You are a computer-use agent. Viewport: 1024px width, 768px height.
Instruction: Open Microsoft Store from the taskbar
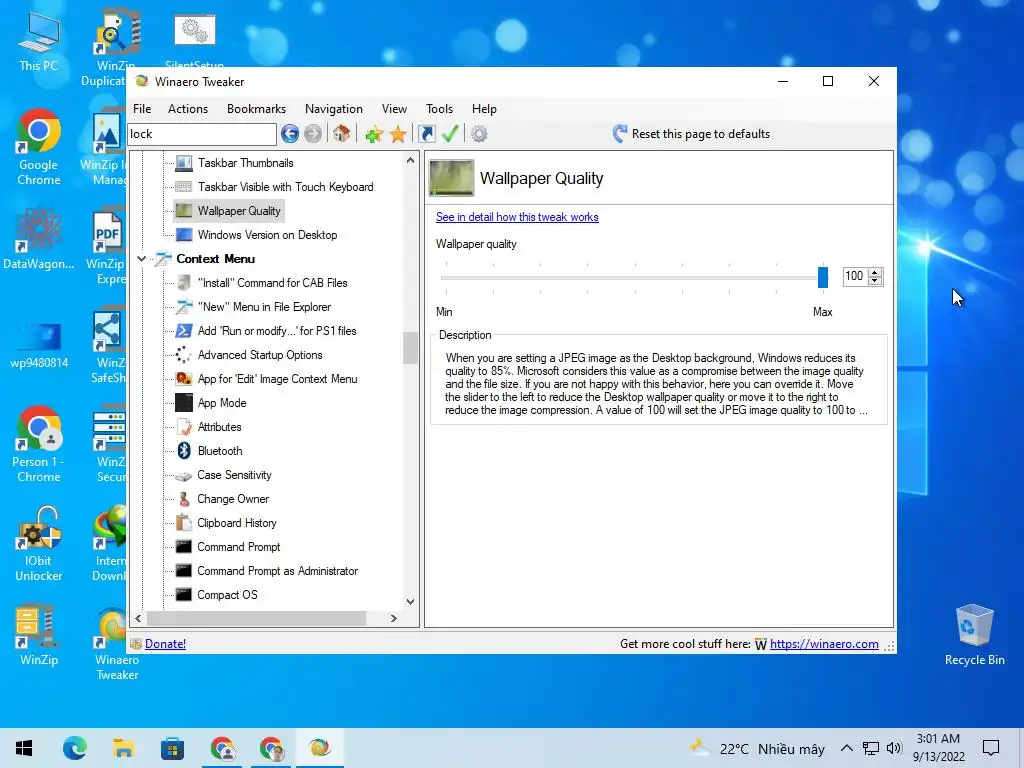[172, 748]
